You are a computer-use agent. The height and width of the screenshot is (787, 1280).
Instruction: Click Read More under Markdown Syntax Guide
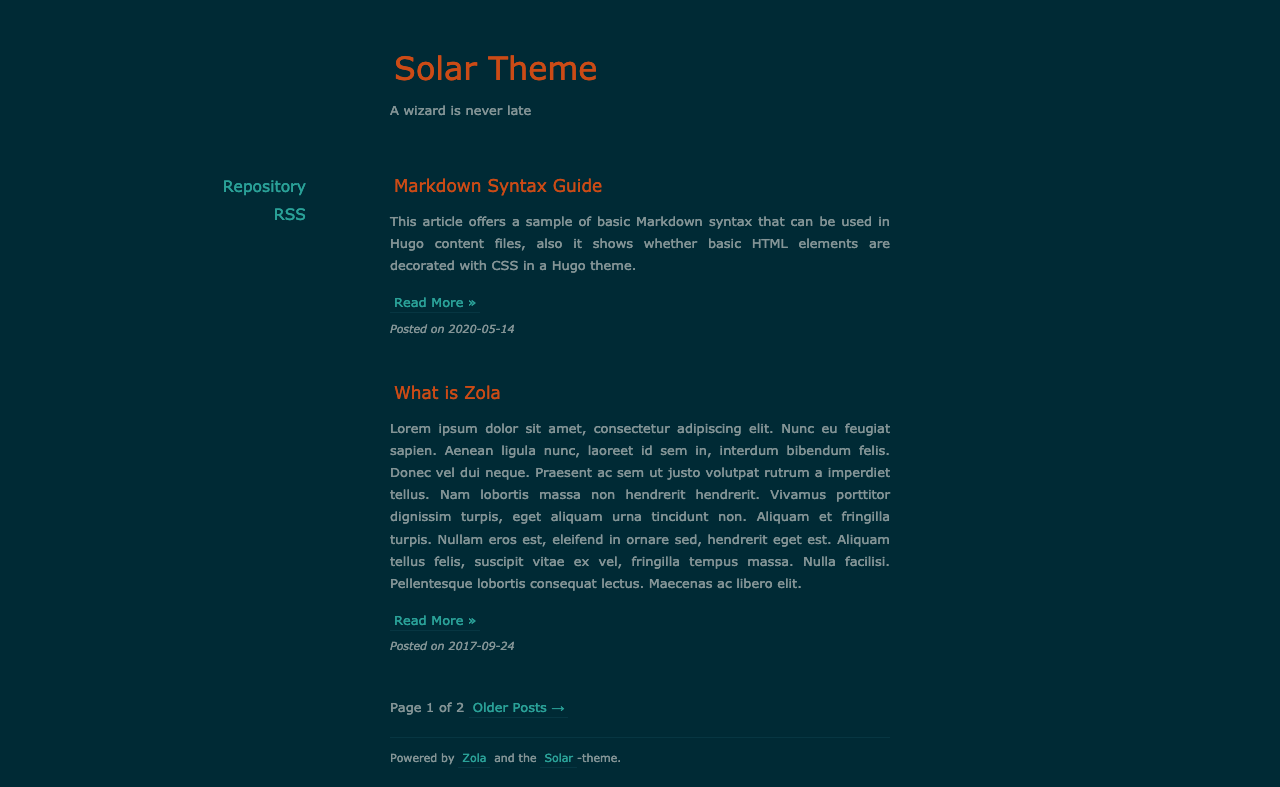434,302
